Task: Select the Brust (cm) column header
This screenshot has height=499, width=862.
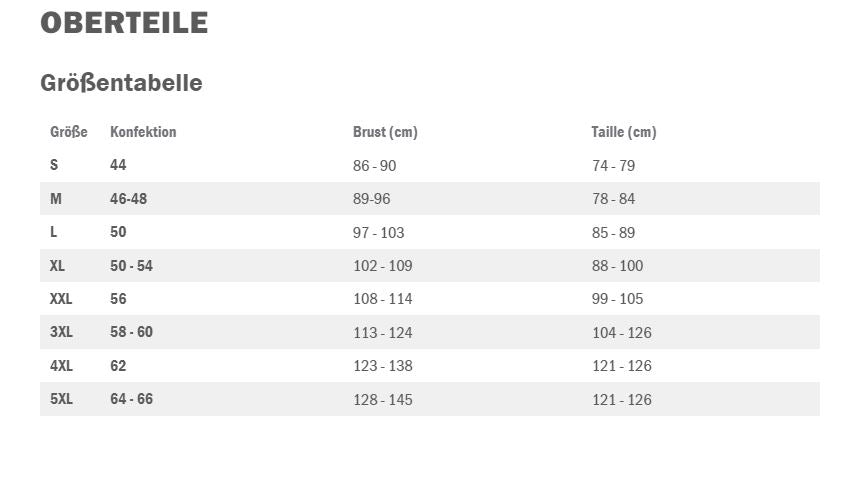Action: tap(385, 132)
